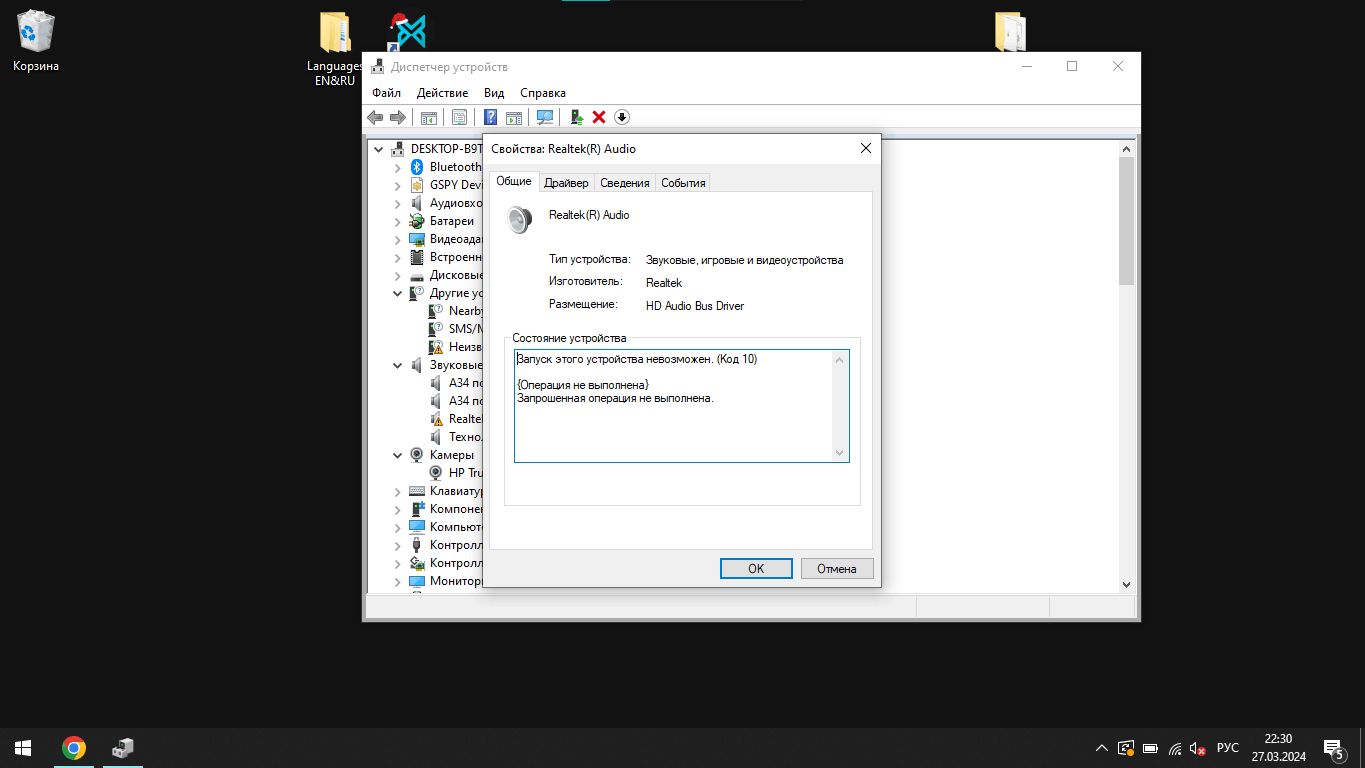This screenshot has width=1365, height=768.
Task: Click the Отмена button
Action: pos(837,568)
